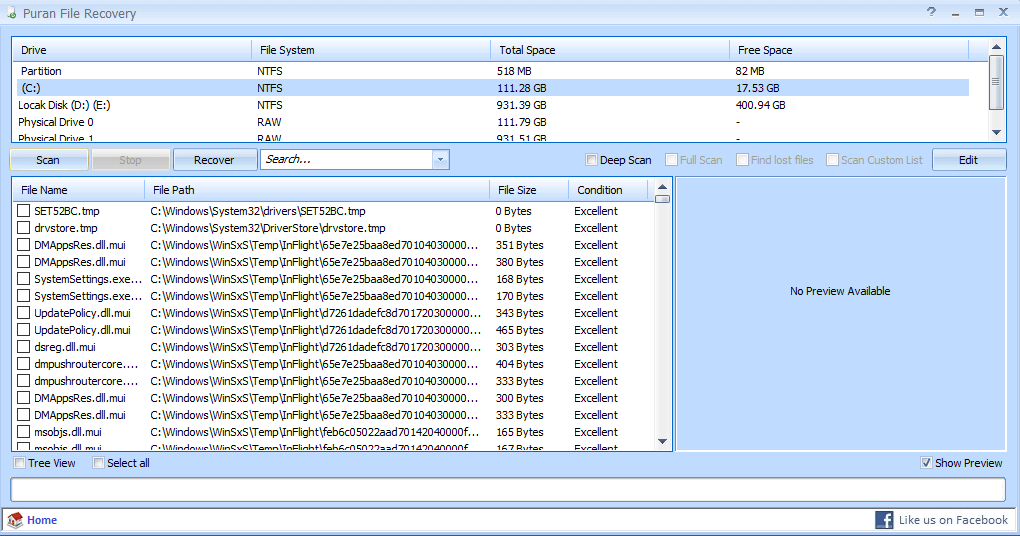This screenshot has height=536, width=1020.
Task: Toggle the Full Scan checkbox
Action: pos(671,160)
